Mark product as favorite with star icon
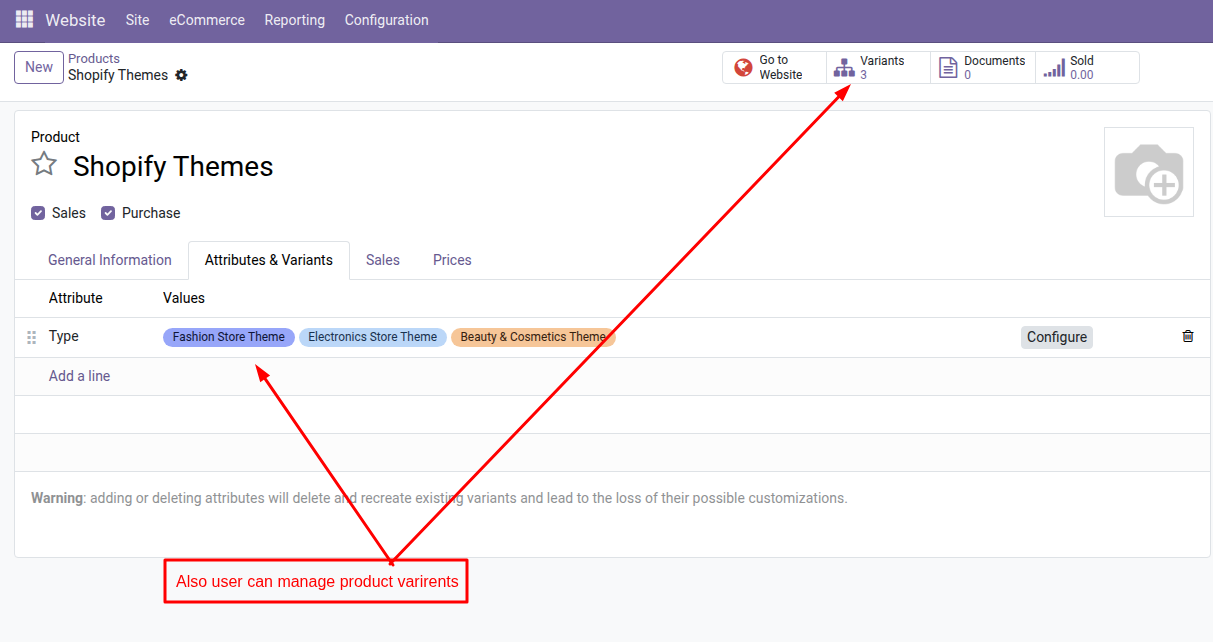 (44, 164)
